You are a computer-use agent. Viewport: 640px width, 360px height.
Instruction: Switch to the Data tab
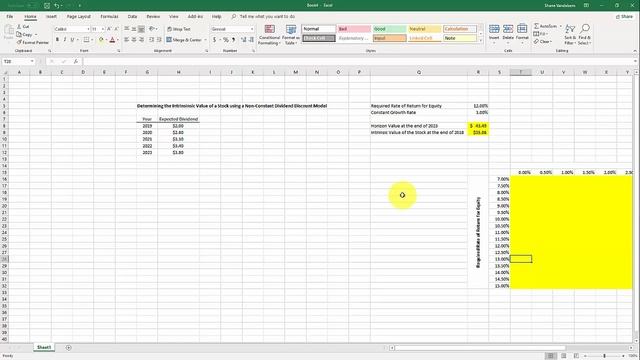132,16
